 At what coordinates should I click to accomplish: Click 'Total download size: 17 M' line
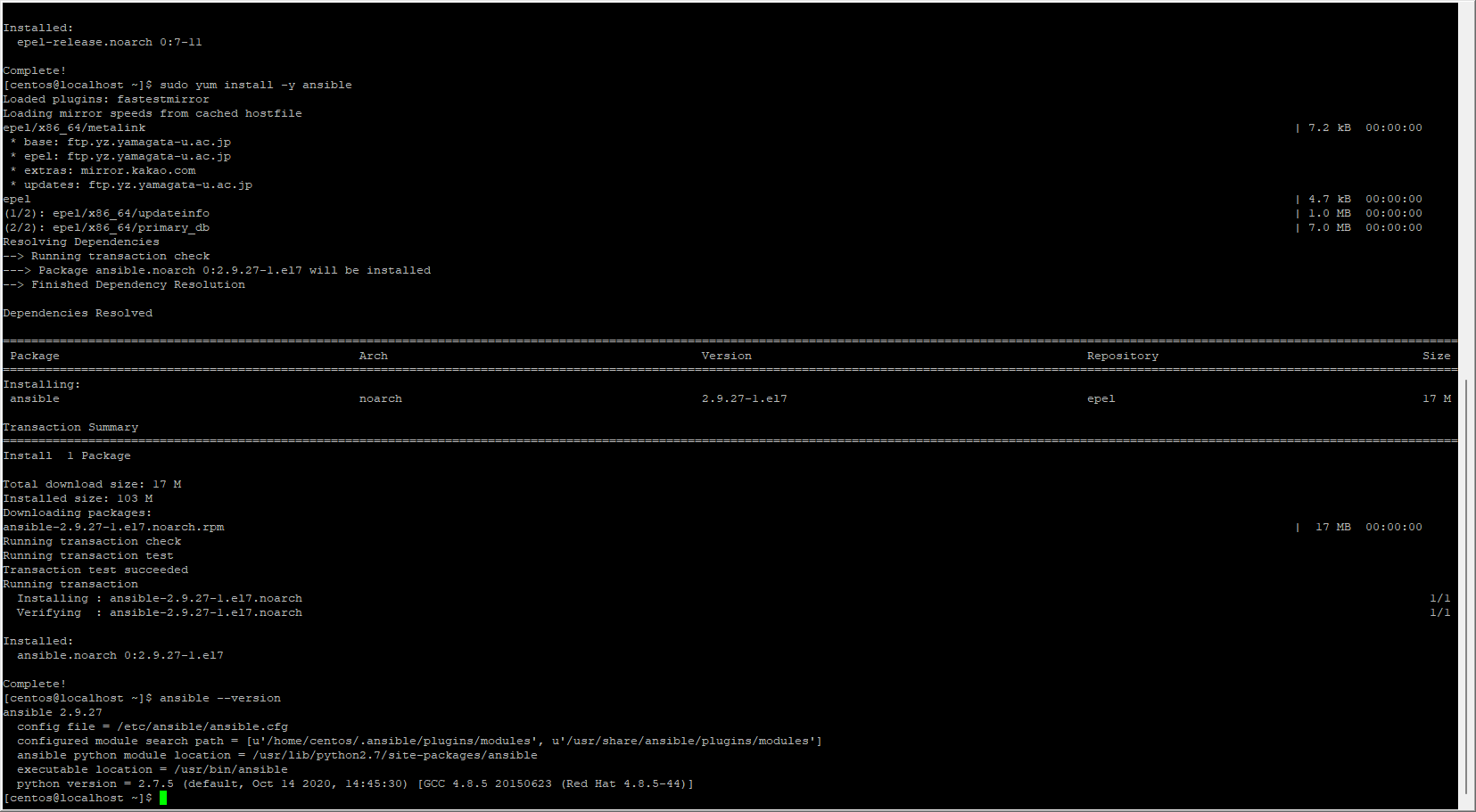coord(92,484)
